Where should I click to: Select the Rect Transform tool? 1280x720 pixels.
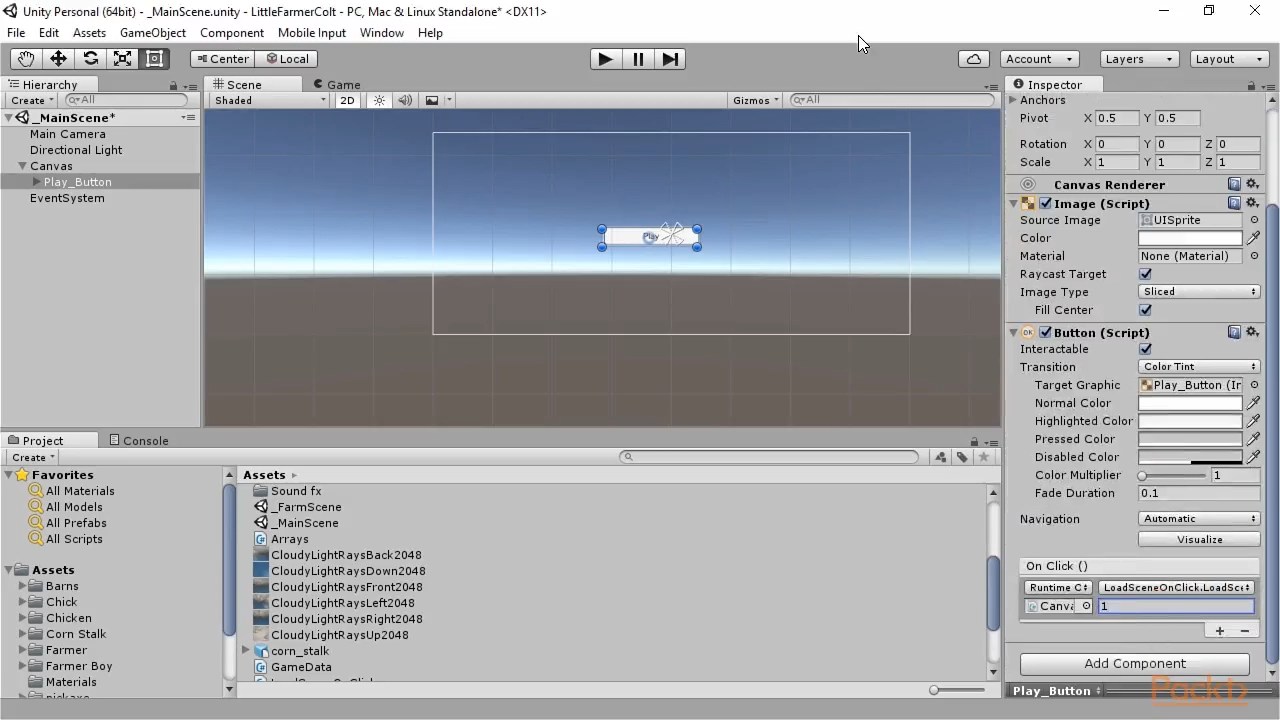(154, 59)
